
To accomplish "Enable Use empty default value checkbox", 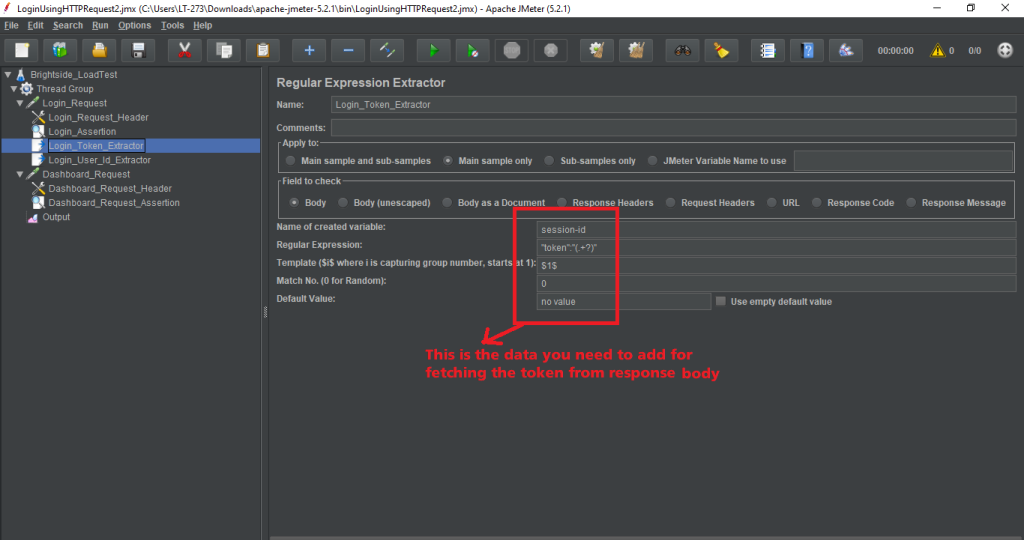I will (x=721, y=301).
